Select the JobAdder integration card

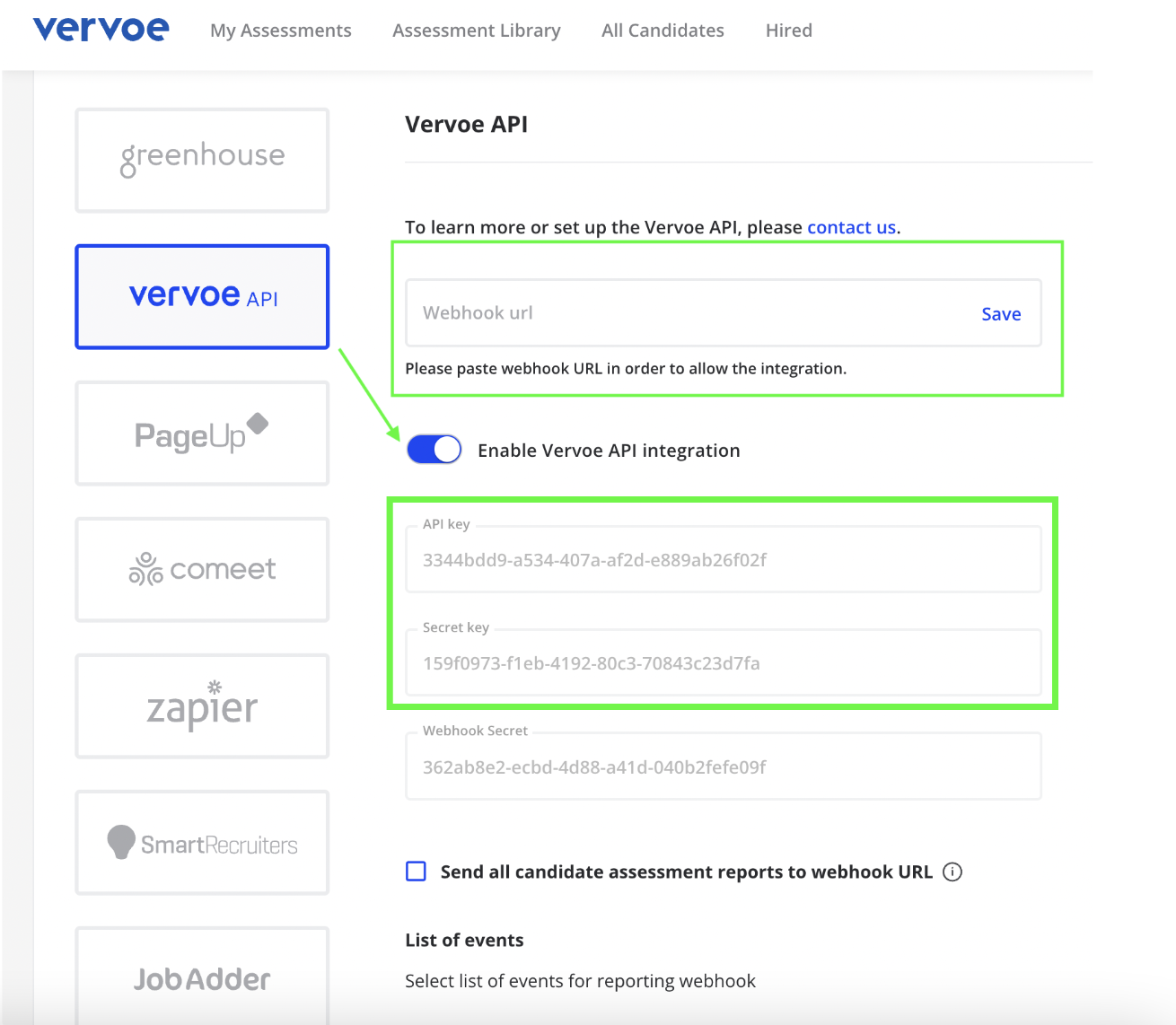tap(202, 977)
